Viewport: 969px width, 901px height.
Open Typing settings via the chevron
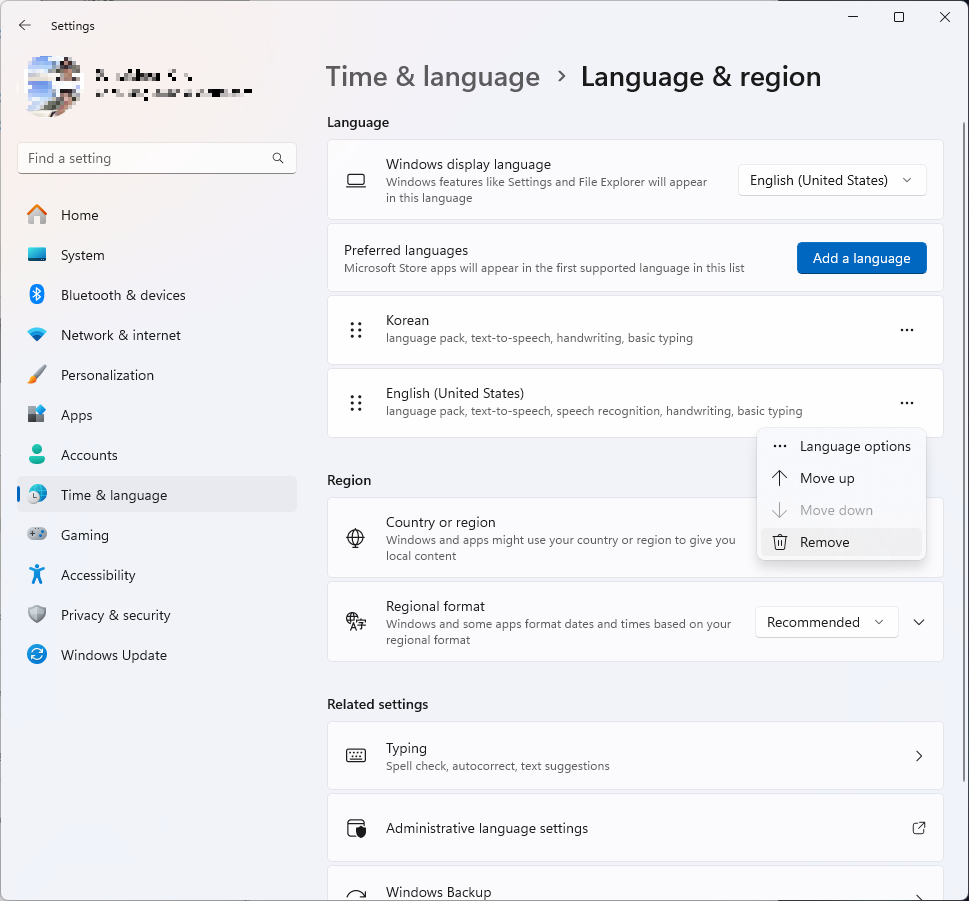click(919, 756)
